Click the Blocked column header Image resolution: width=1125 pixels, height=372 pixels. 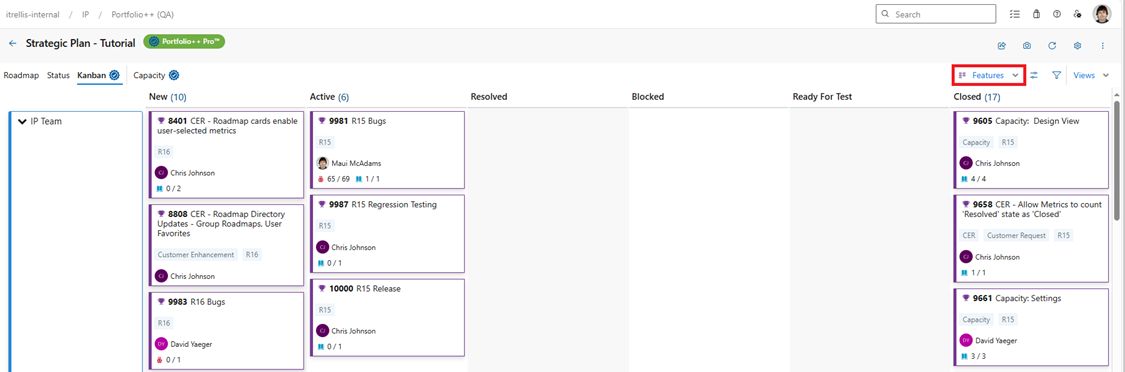(x=648, y=96)
